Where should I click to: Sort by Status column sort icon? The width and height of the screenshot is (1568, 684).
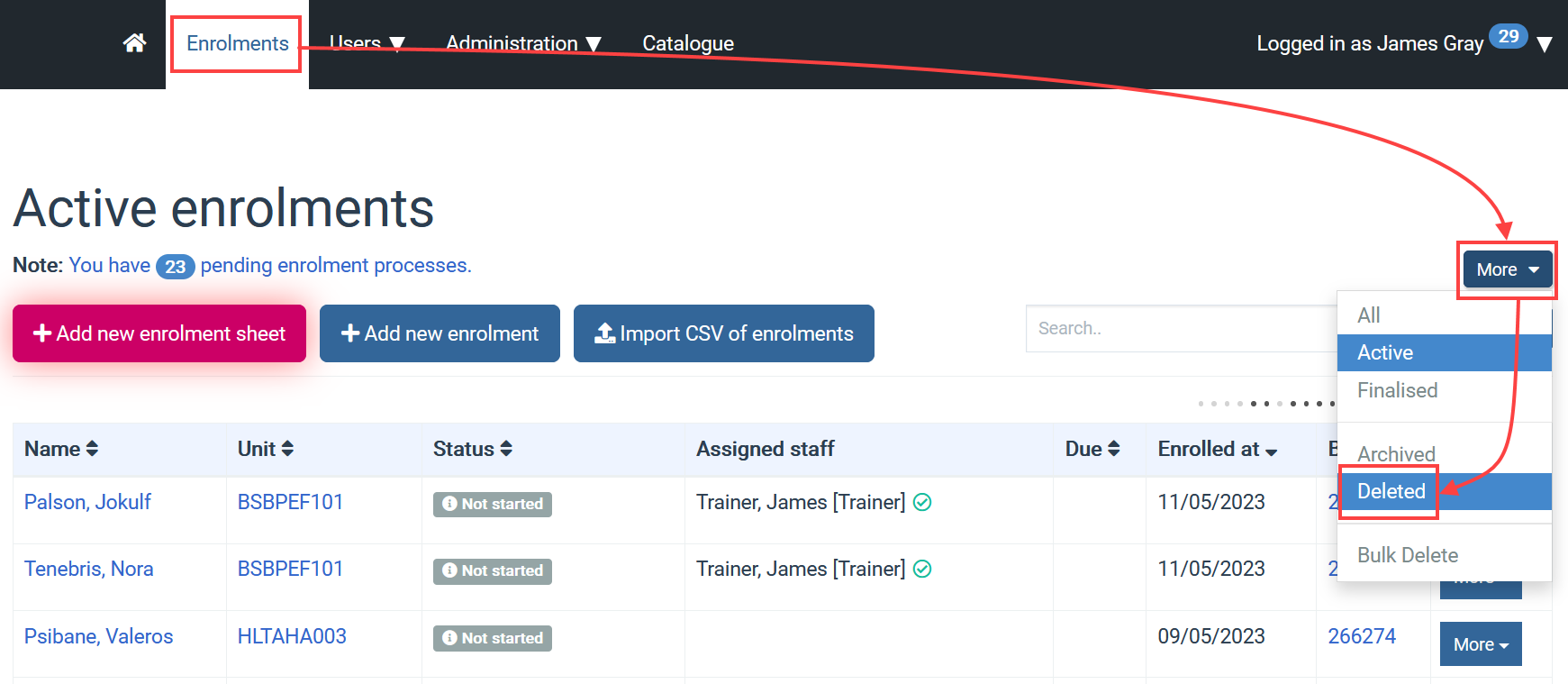pos(506,449)
